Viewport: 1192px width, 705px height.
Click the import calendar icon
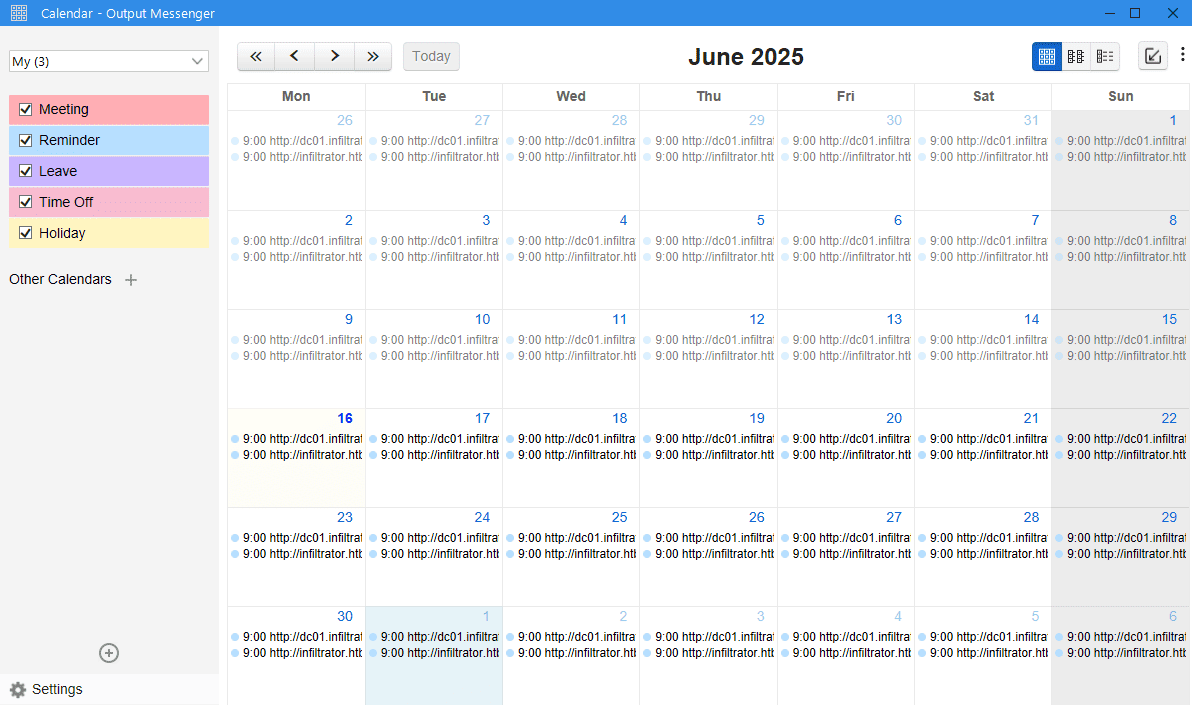(1153, 57)
